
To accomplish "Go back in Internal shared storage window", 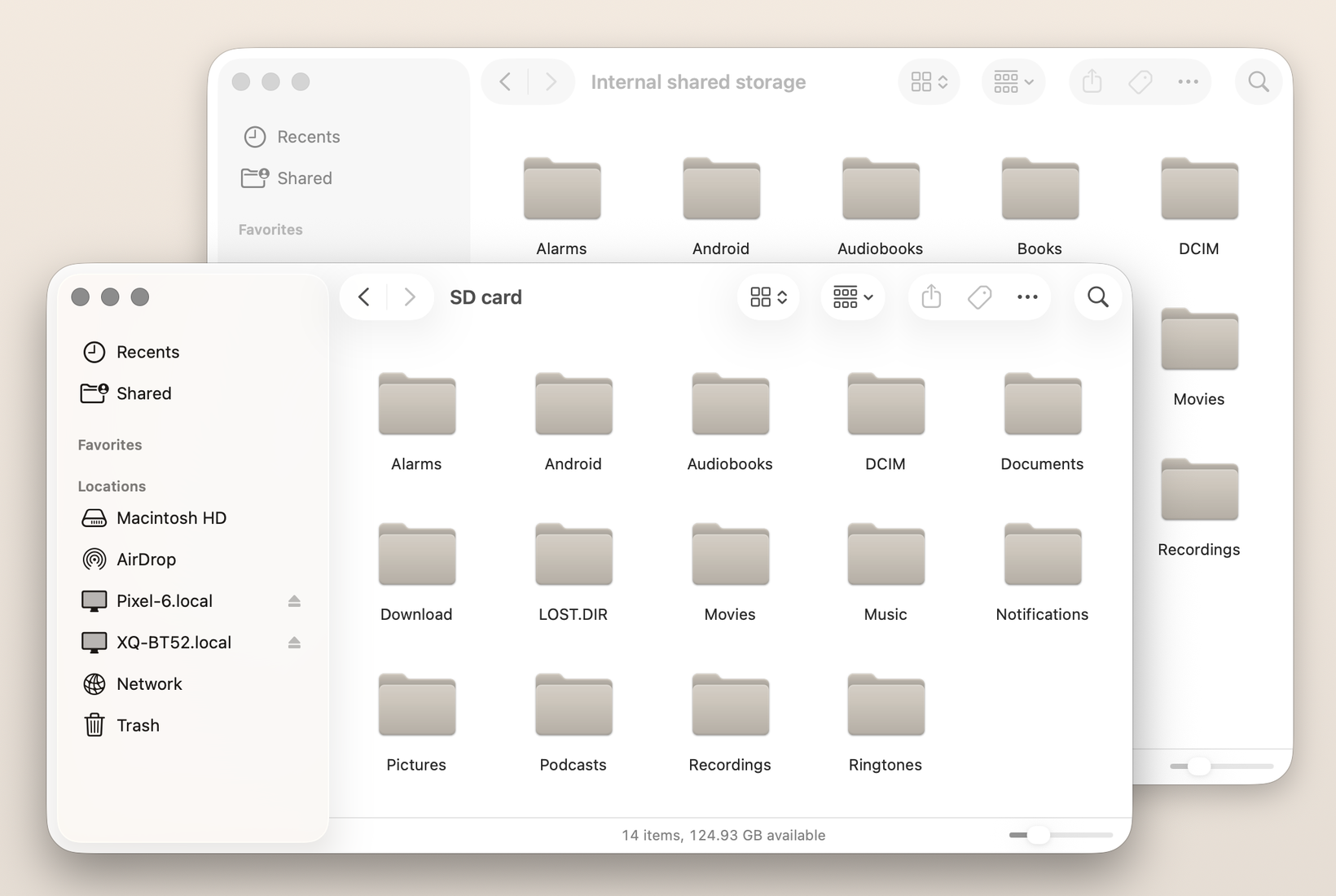I will [x=505, y=81].
